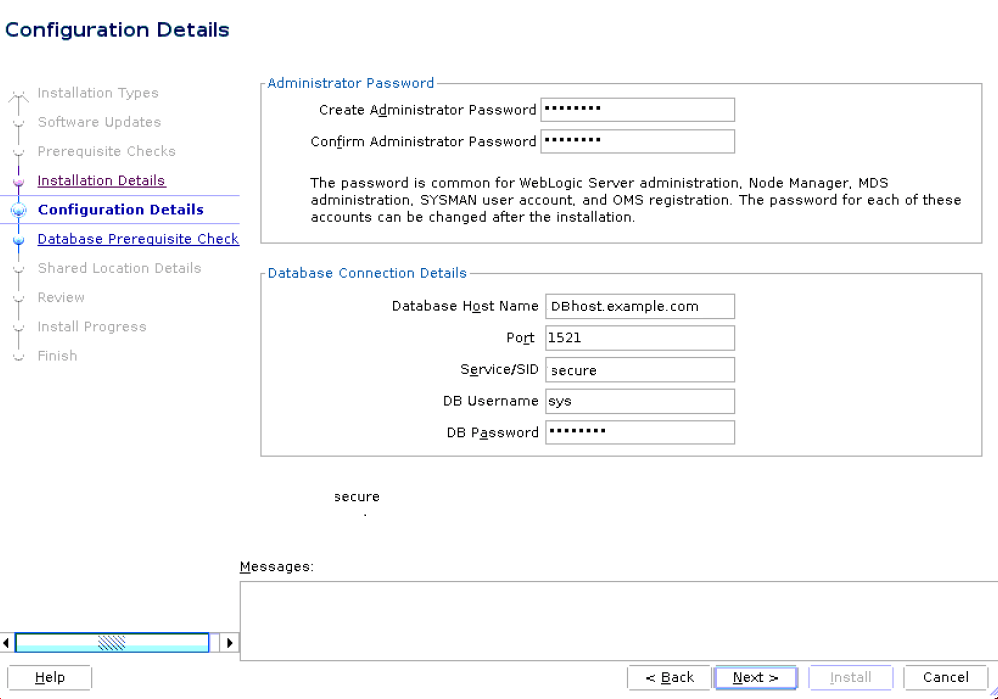Click the Prerequisite Checks step icon

(20, 151)
